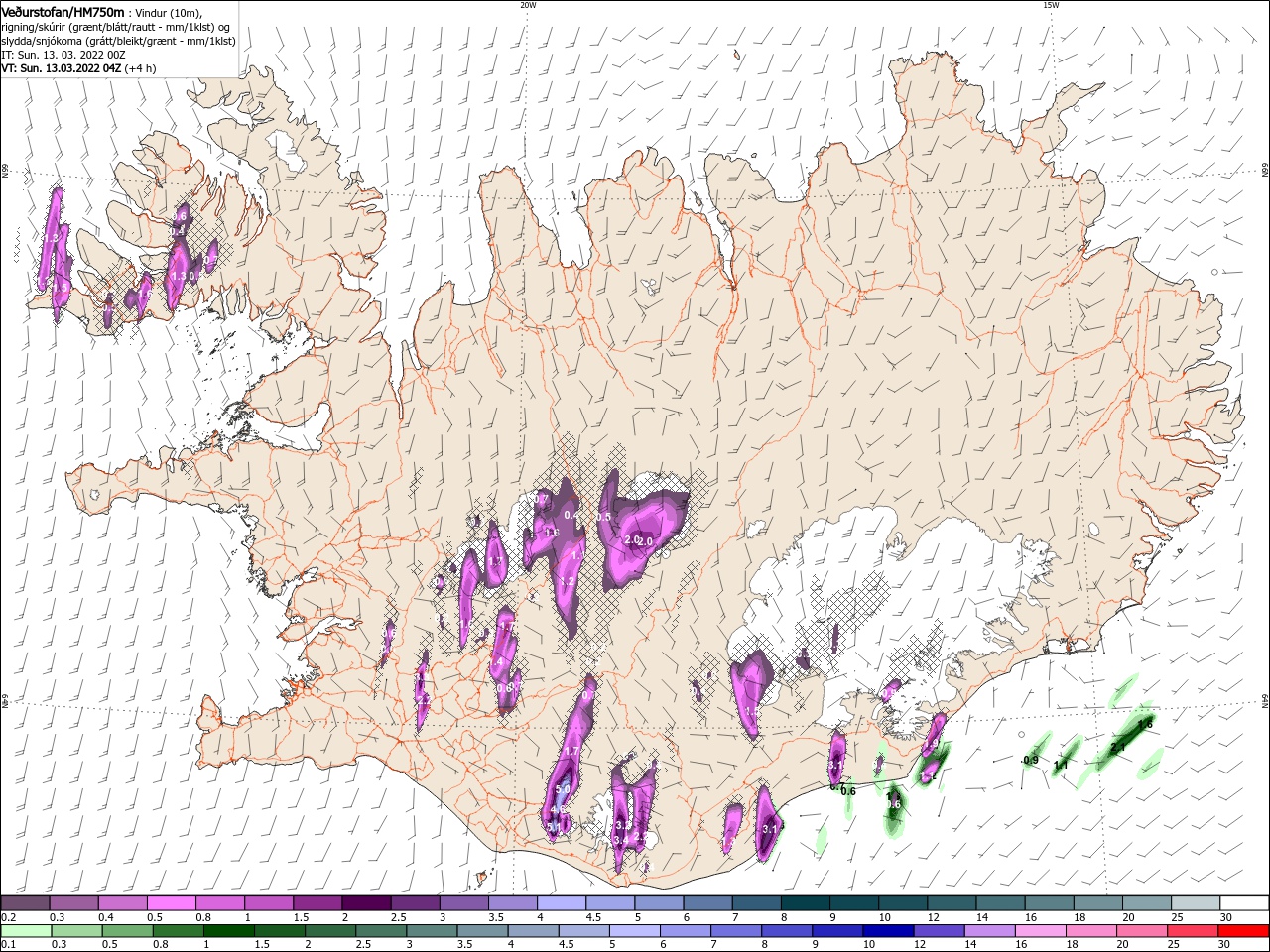Pick bright red lower-row swatch above 30
This screenshot has width=1270, height=952.
(1243, 931)
